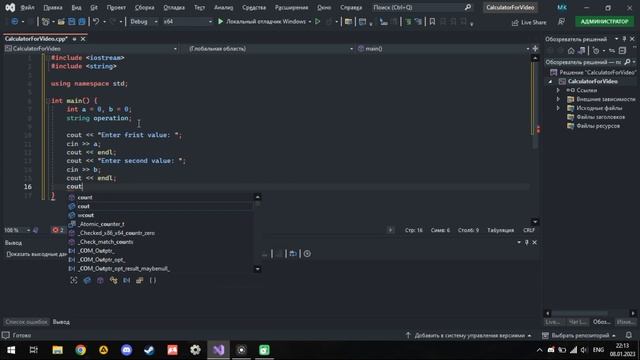640x360 pixels.
Task: Toggle word wrap icon in Output panel
Action: coord(293,254)
